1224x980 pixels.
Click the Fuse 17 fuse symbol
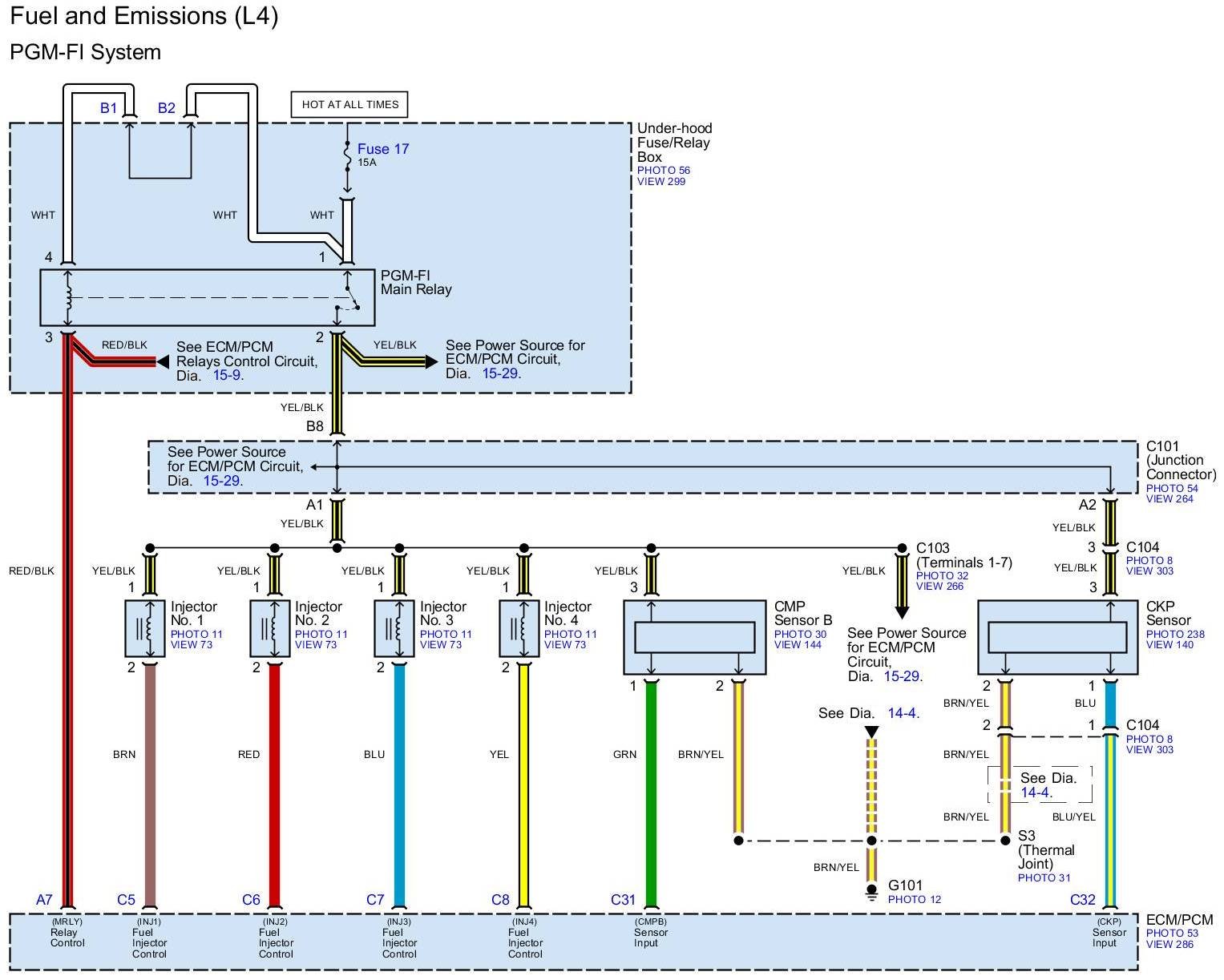tap(347, 157)
